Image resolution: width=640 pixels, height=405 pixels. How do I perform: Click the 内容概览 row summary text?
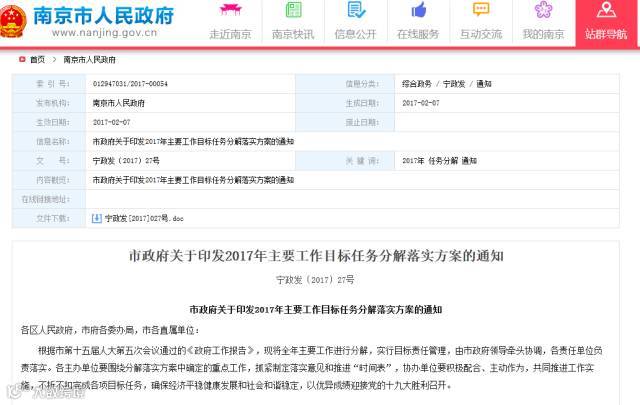point(193,180)
